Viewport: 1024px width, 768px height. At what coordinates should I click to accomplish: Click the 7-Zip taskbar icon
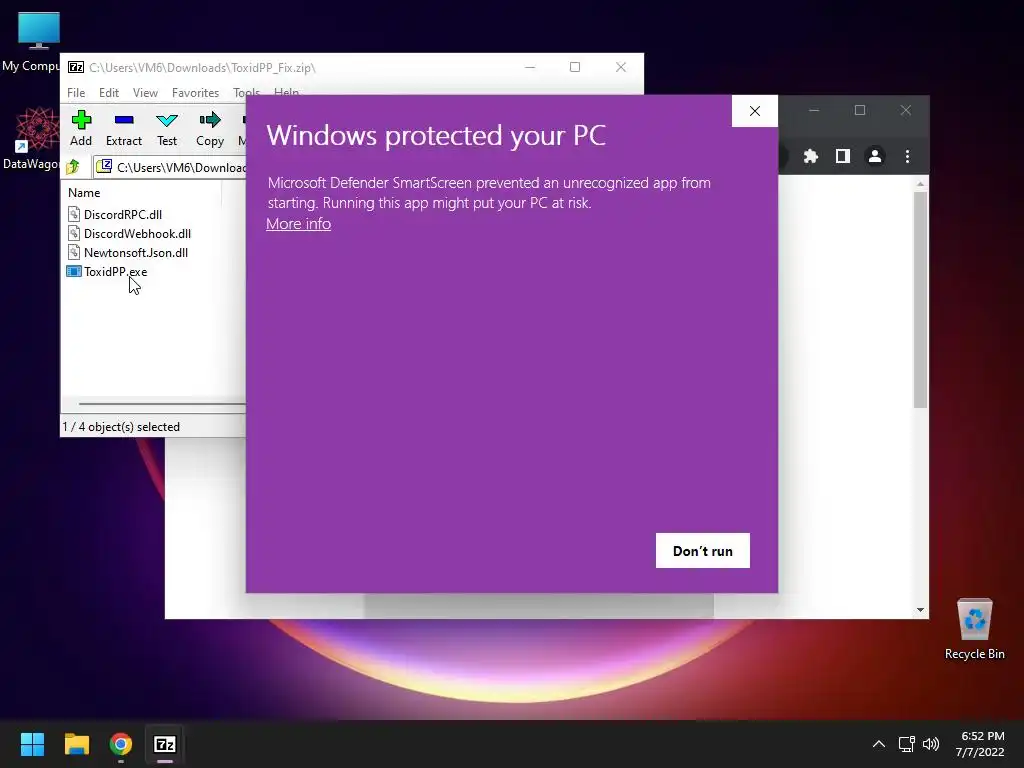click(165, 744)
